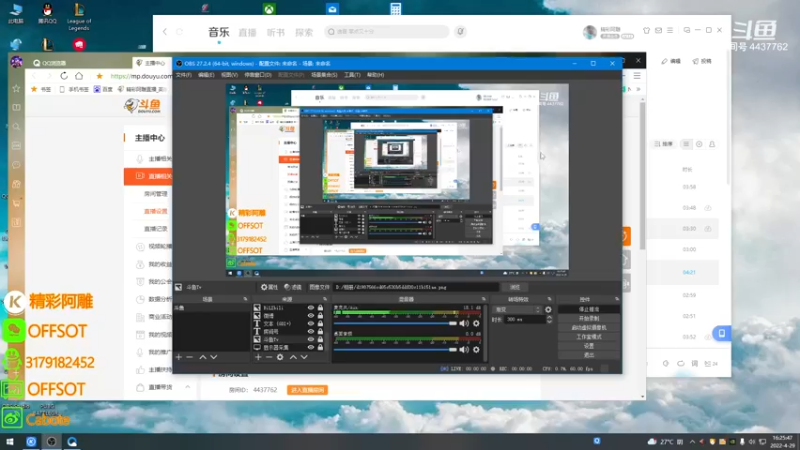Screen dimensions: 800x450
Task: Open the 文件(F) menu in OBS
Action: (x=184, y=75)
